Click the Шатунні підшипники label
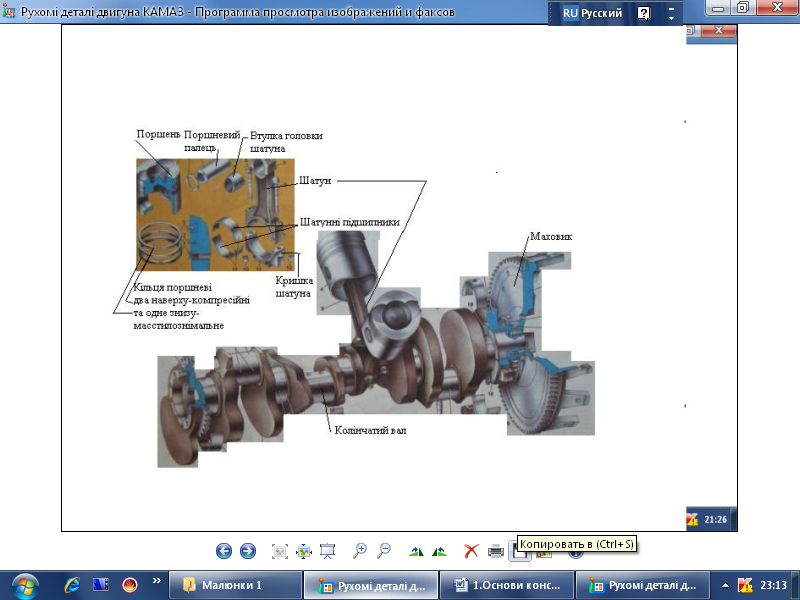Screen dimensions: 800x600 (x=349, y=222)
